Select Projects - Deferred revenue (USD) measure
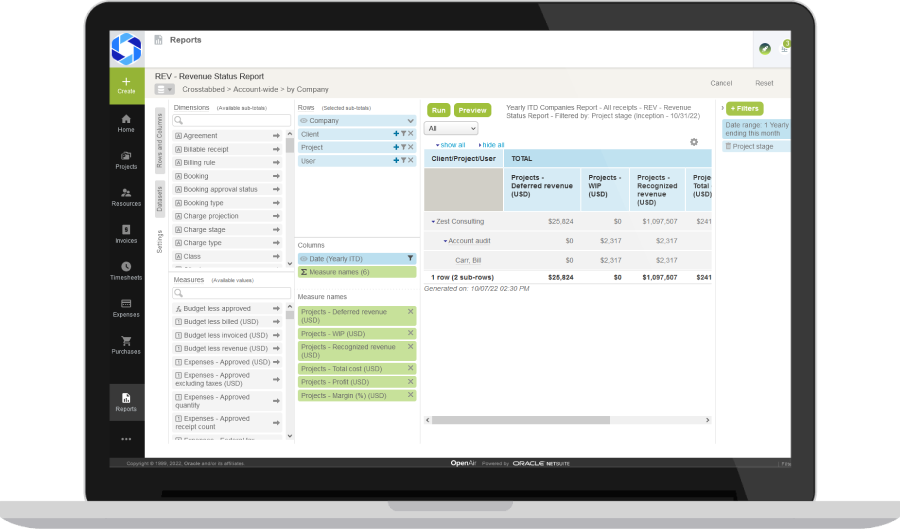This screenshot has height=529, width=900. click(356, 316)
